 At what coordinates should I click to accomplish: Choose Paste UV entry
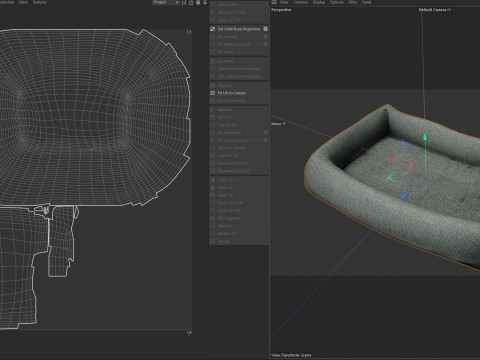pos(239,188)
